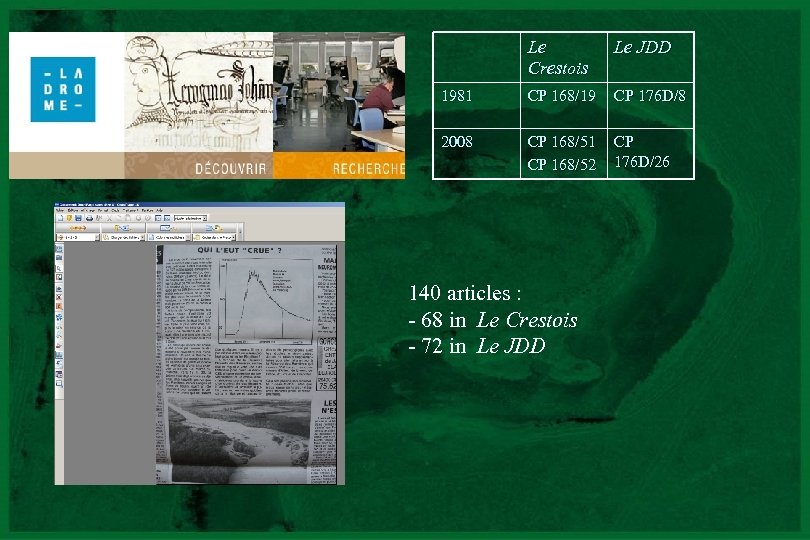Click table cell CP 168/19
Viewport: 810px width, 540px height.
pyautogui.click(x=562, y=96)
